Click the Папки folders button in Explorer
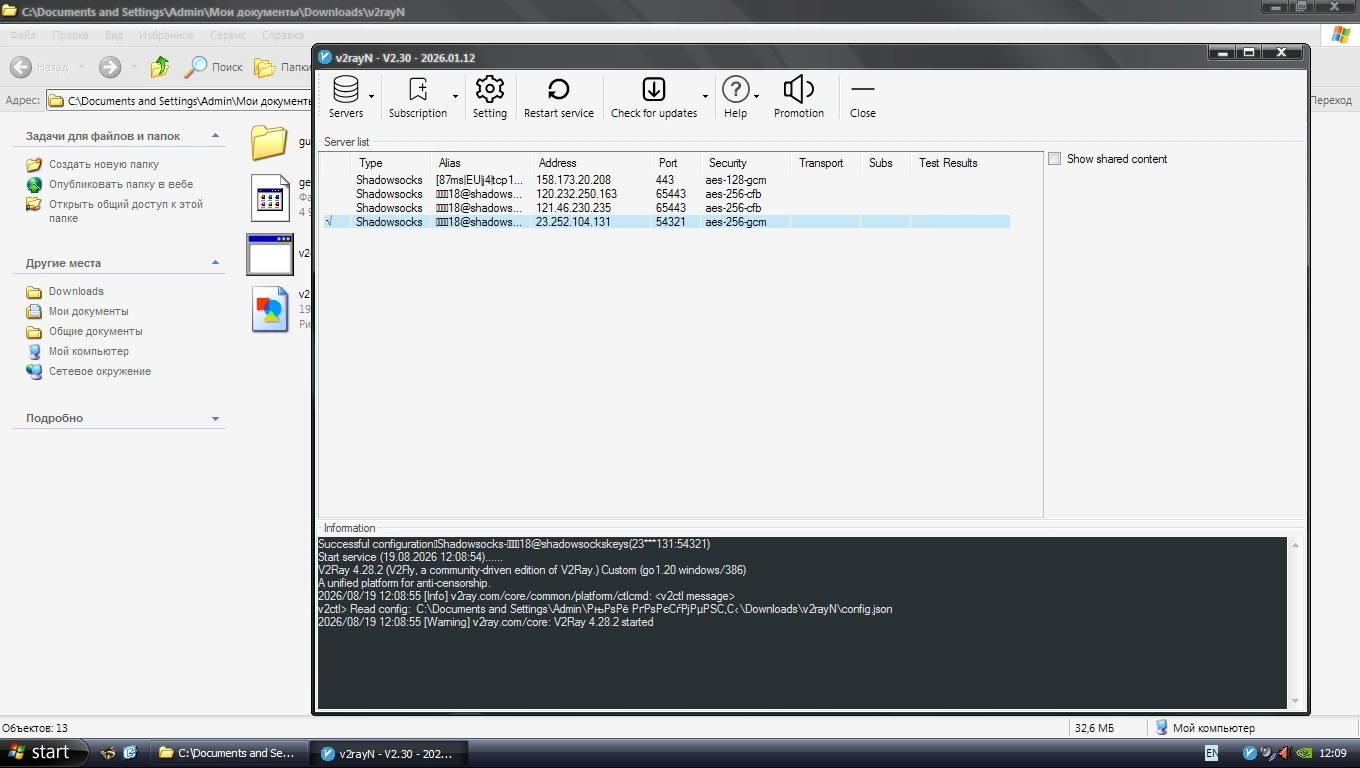This screenshot has width=1360, height=768. [282, 67]
